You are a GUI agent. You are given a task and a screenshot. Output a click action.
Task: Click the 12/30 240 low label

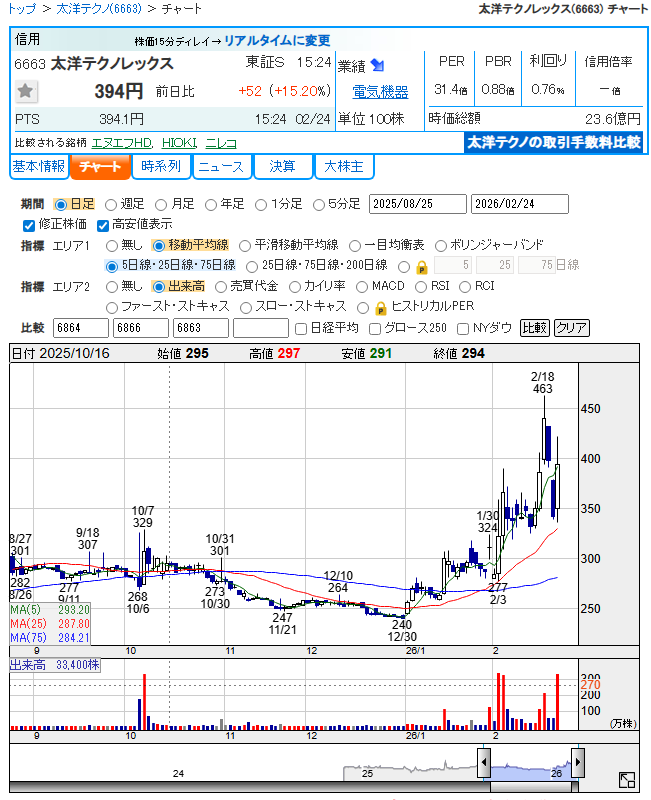pos(402,631)
